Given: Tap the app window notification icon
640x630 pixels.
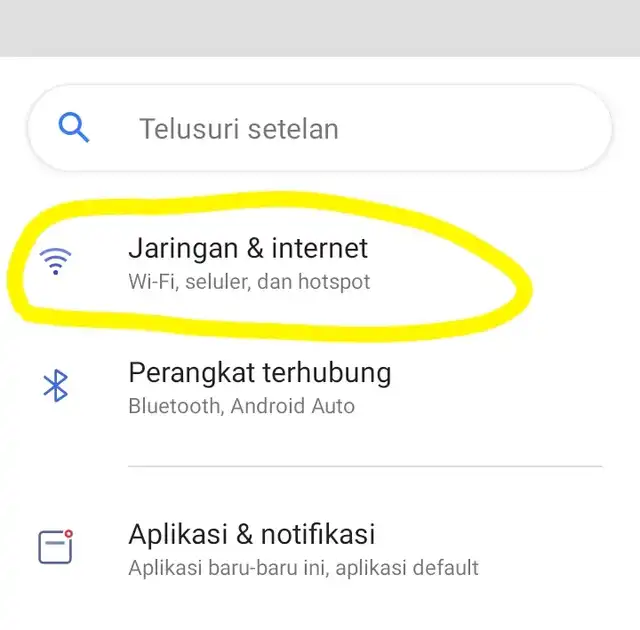Looking at the screenshot, I should [x=56, y=547].
